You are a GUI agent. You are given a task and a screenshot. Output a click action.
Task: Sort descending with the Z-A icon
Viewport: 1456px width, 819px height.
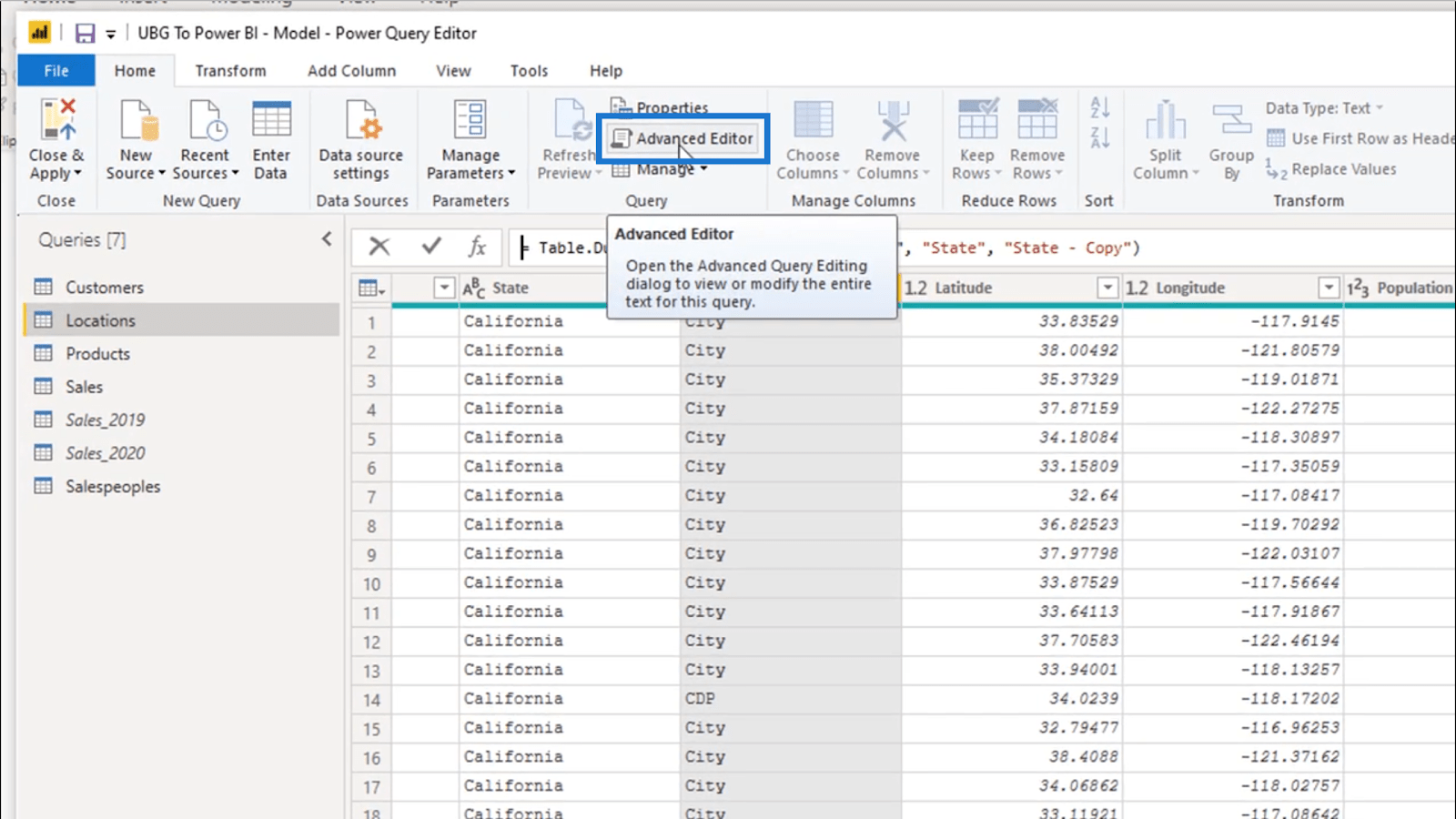point(1099,137)
